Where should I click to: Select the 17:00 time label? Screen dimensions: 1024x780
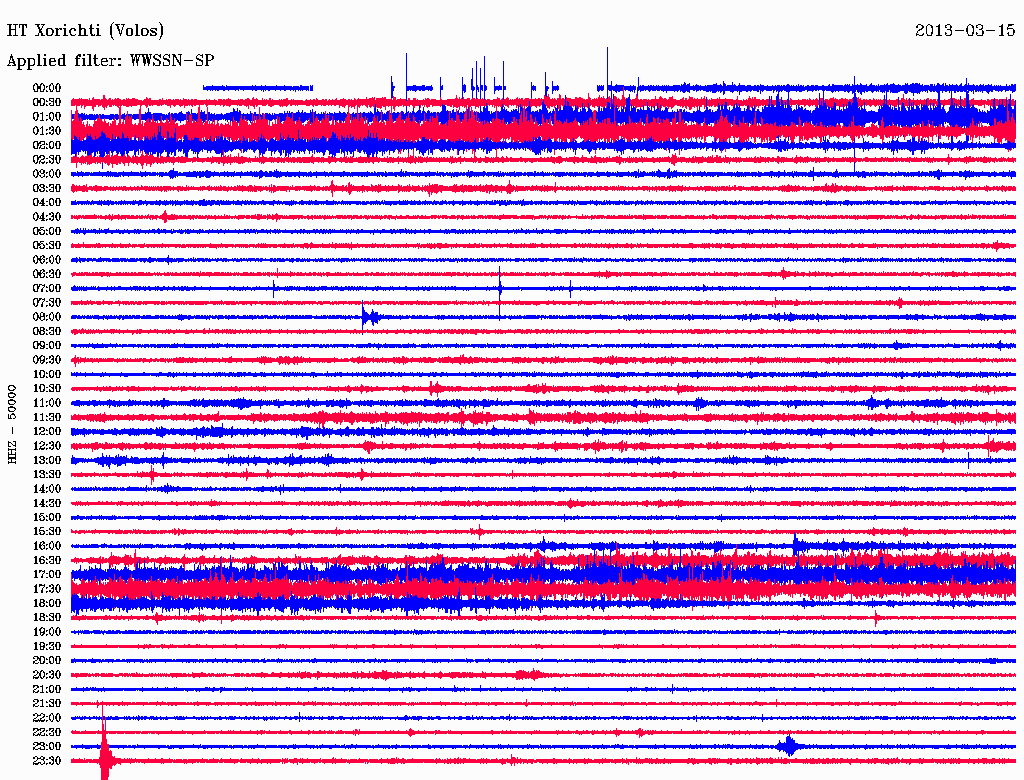(x=47, y=575)
